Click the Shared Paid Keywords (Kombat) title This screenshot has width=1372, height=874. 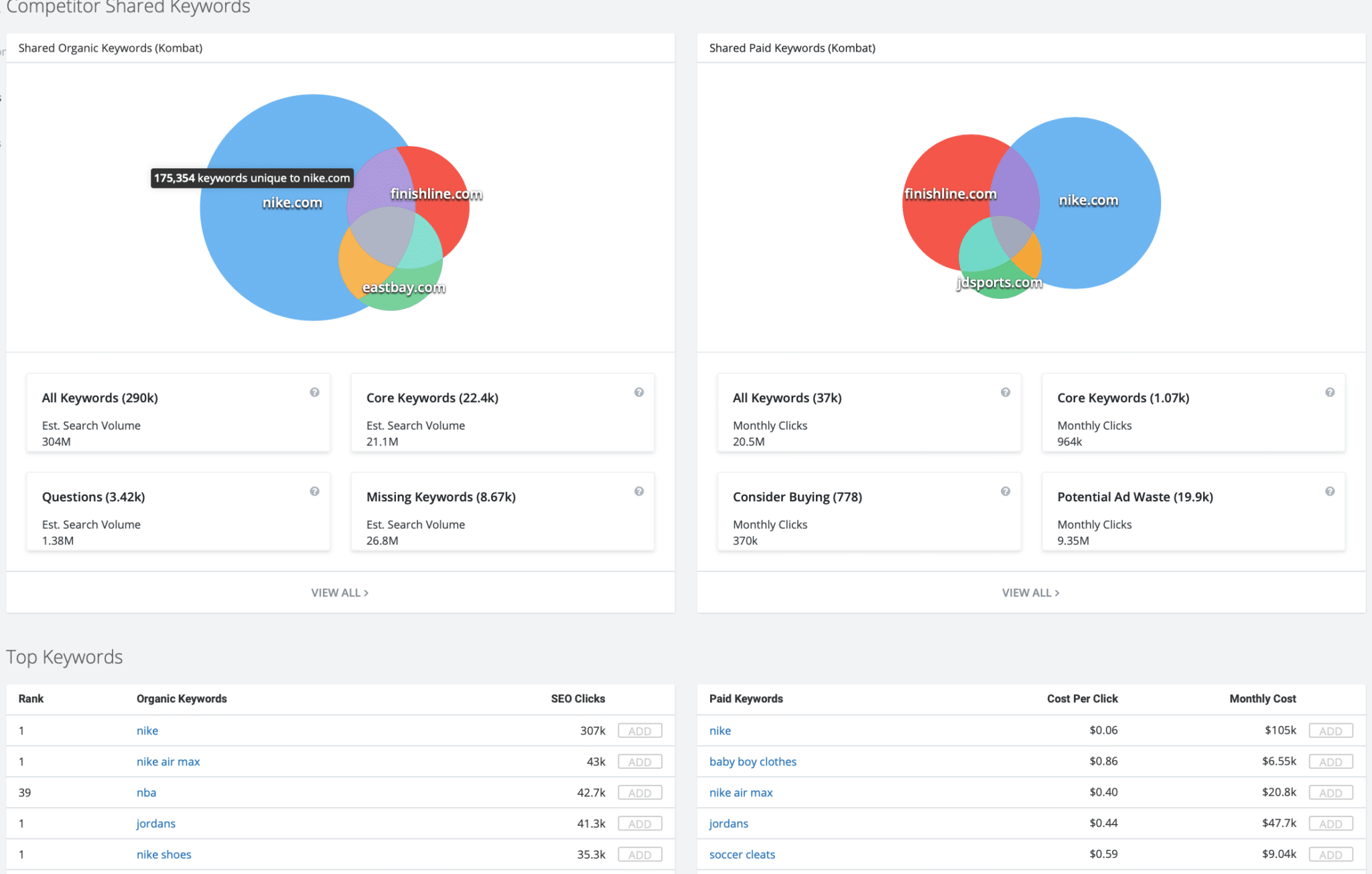793,48
